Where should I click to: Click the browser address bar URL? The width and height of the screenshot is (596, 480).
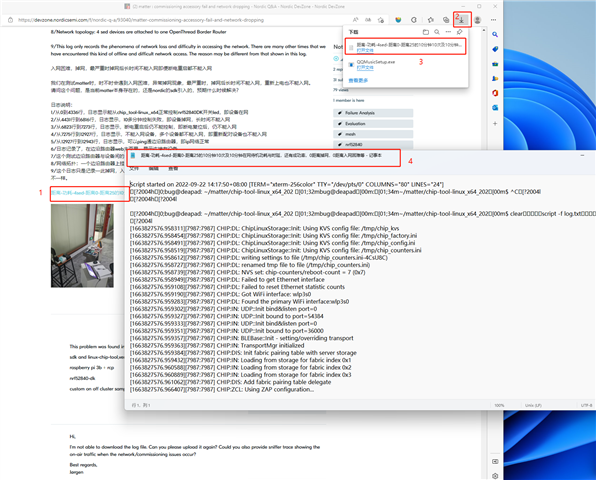[141, 20]
